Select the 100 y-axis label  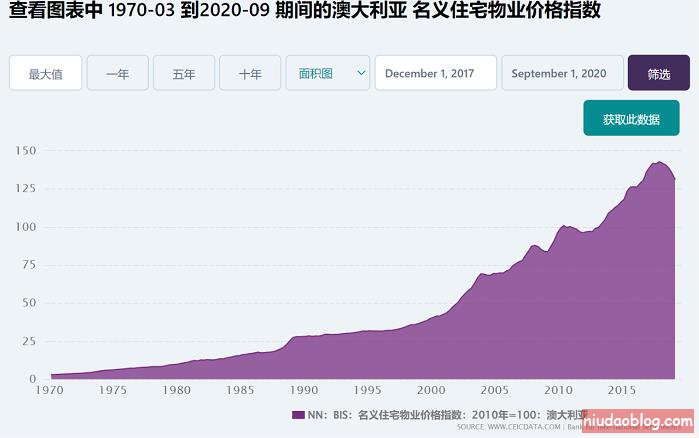click(x=25, y=227)
